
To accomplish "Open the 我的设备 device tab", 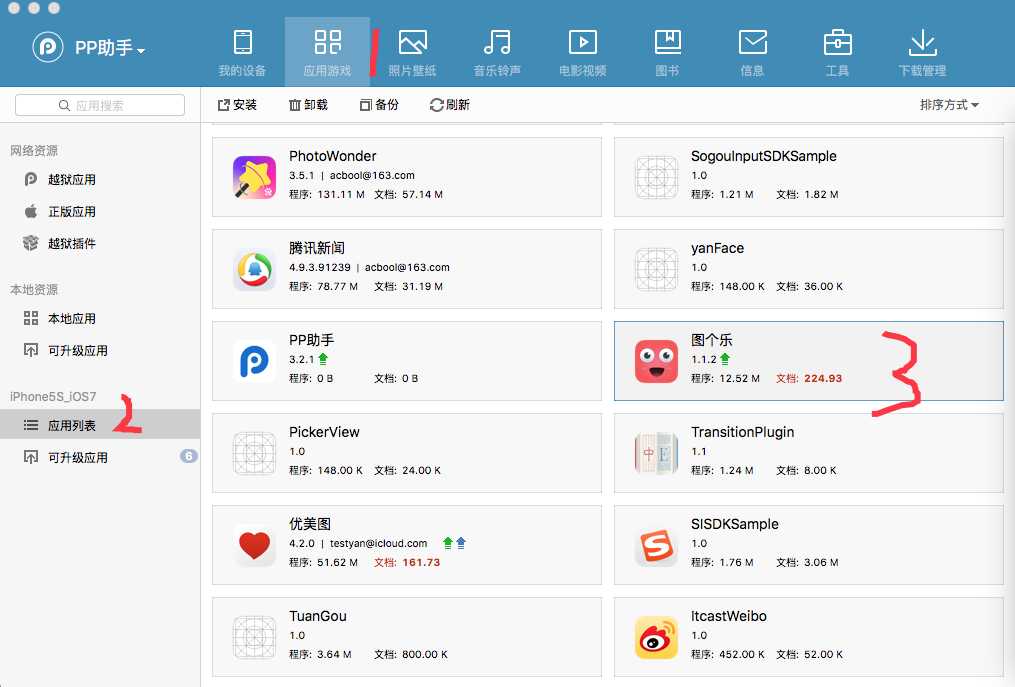I will click(x=242, y=53).
